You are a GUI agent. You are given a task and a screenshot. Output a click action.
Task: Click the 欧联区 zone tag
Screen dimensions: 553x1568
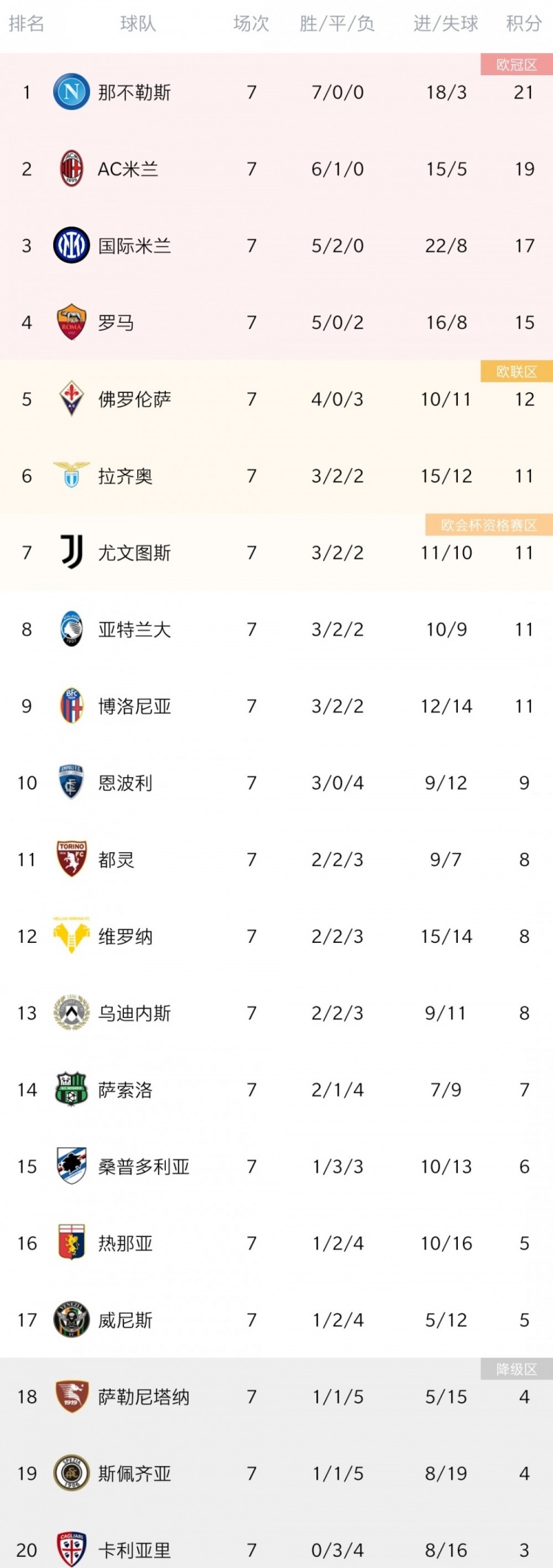pos(517,371)
